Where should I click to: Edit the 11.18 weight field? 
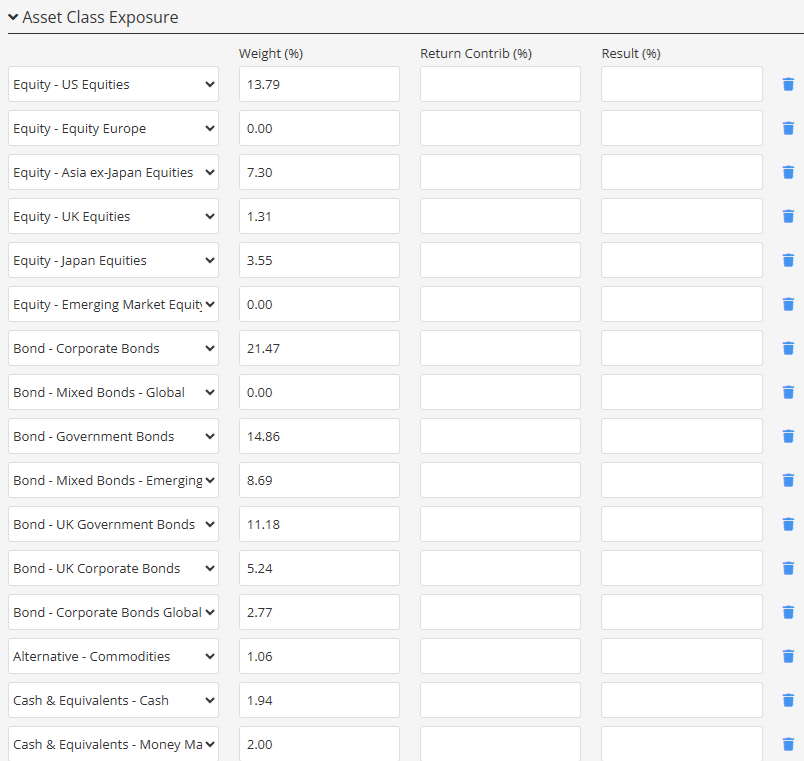(x=319, y=525)
